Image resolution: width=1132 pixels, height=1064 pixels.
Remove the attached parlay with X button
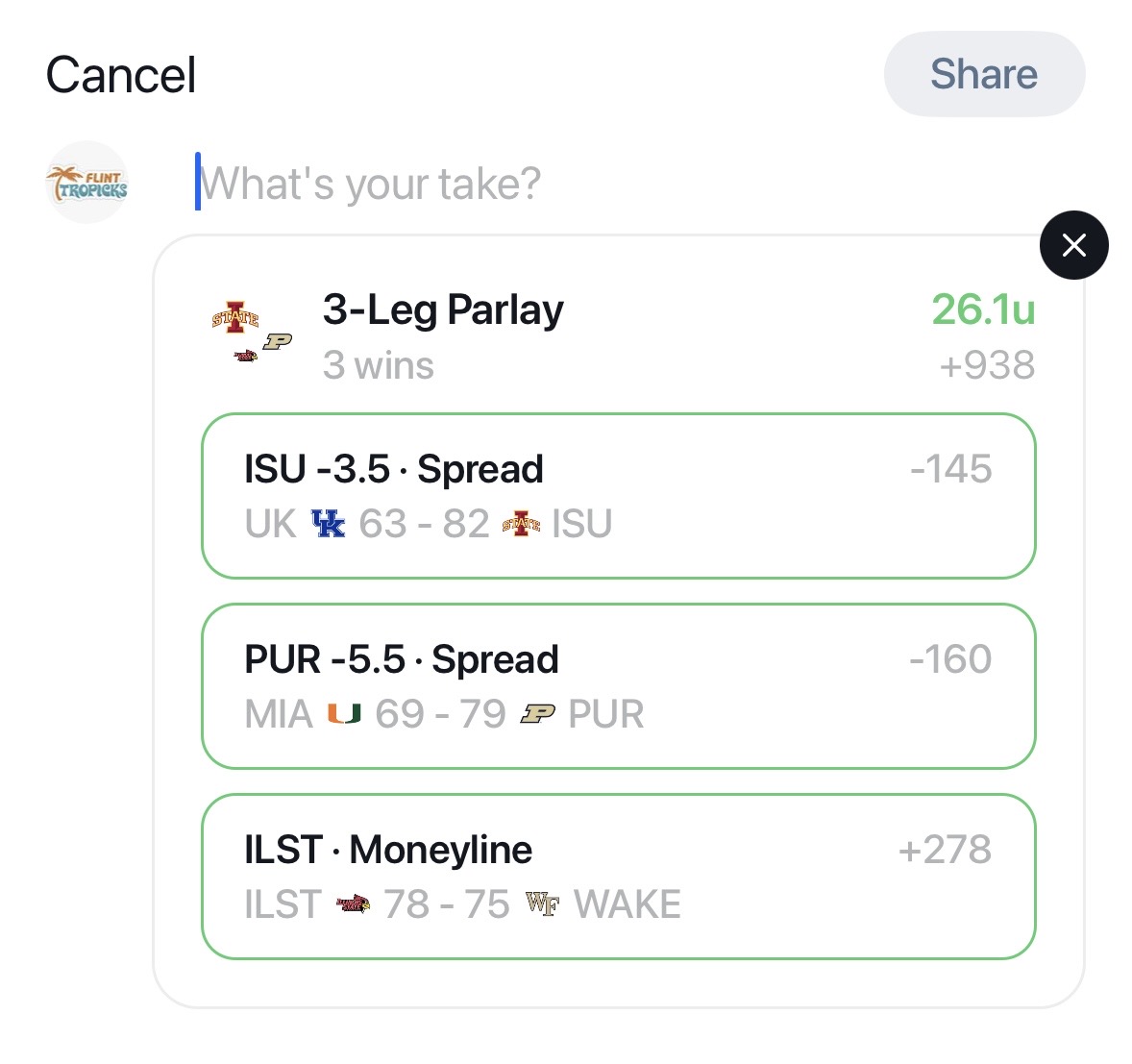click(x=1073, y=245)
